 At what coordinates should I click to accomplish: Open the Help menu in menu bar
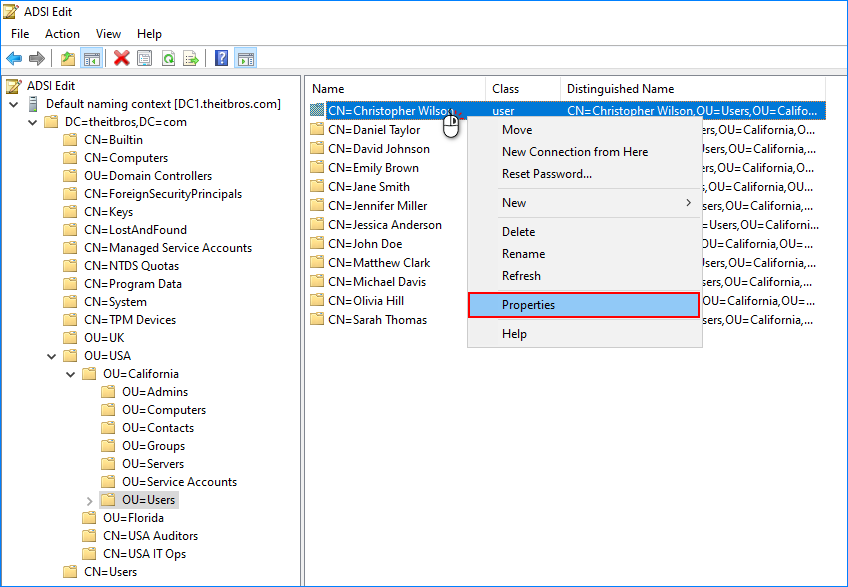pyautogui.click(x=149, y=34)
